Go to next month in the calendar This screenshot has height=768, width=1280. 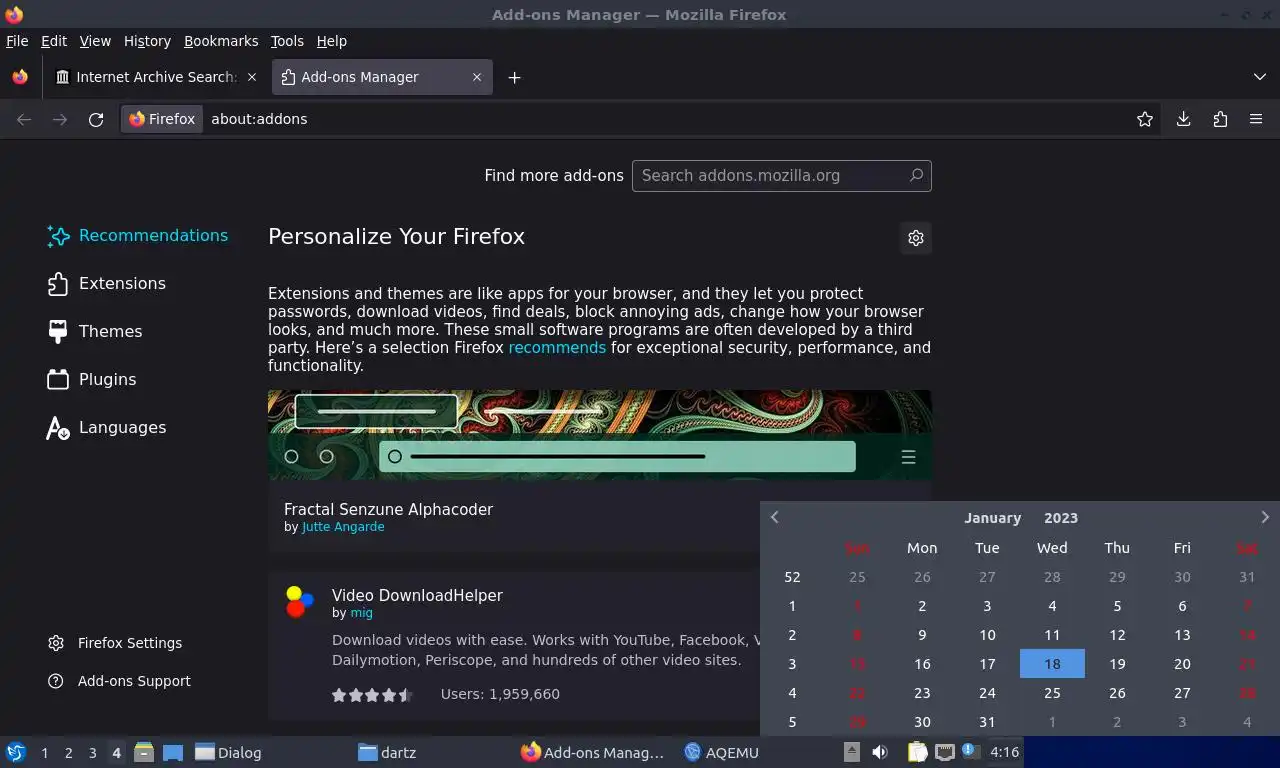pos(1264,517)
